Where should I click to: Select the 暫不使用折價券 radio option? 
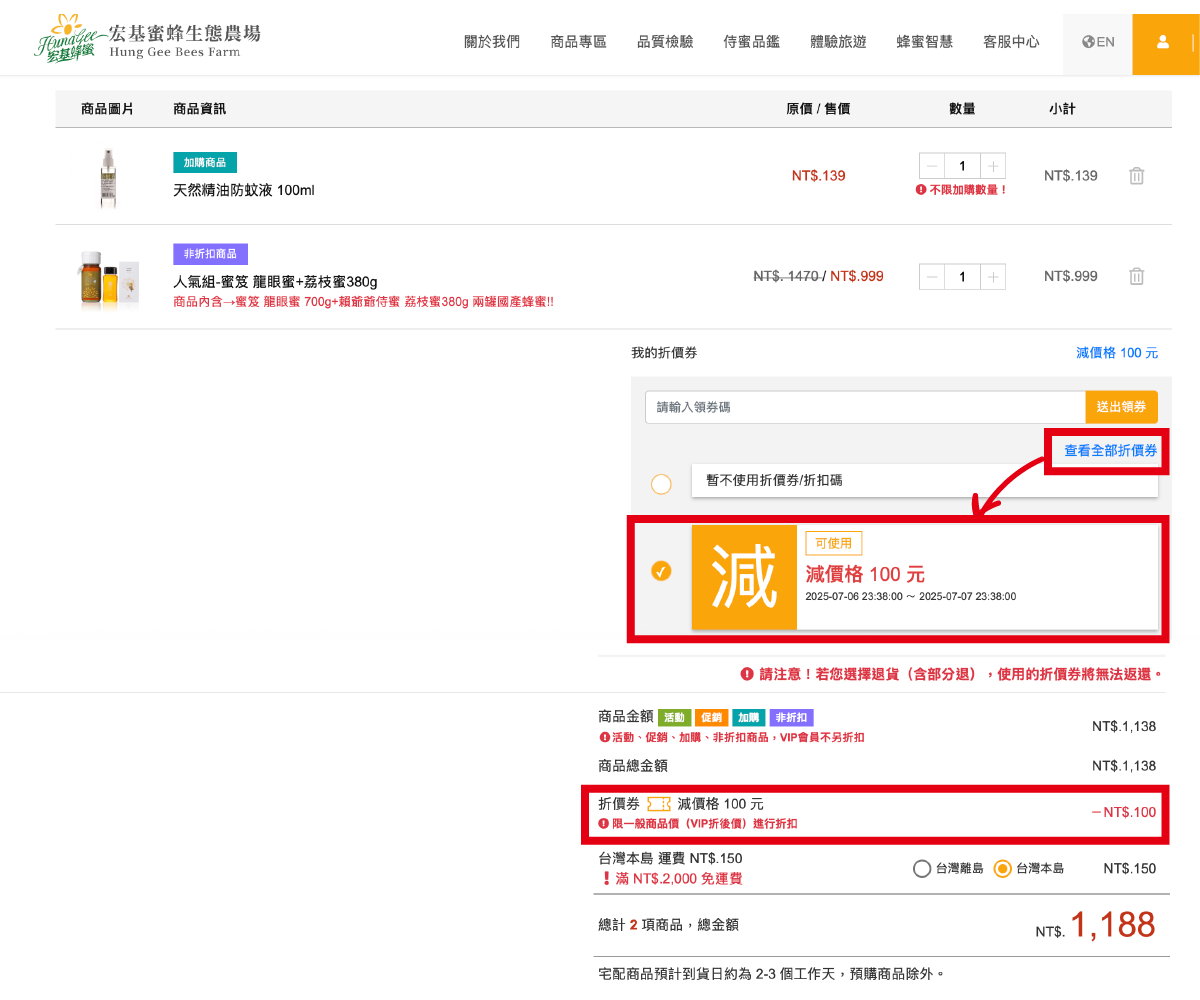661,485
